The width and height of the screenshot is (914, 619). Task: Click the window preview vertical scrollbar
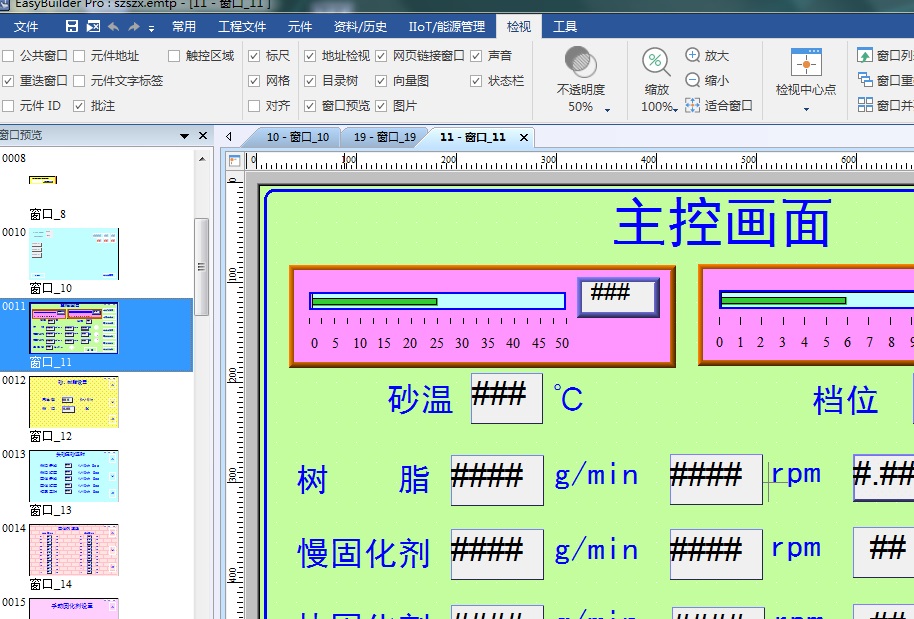[201, 266]
